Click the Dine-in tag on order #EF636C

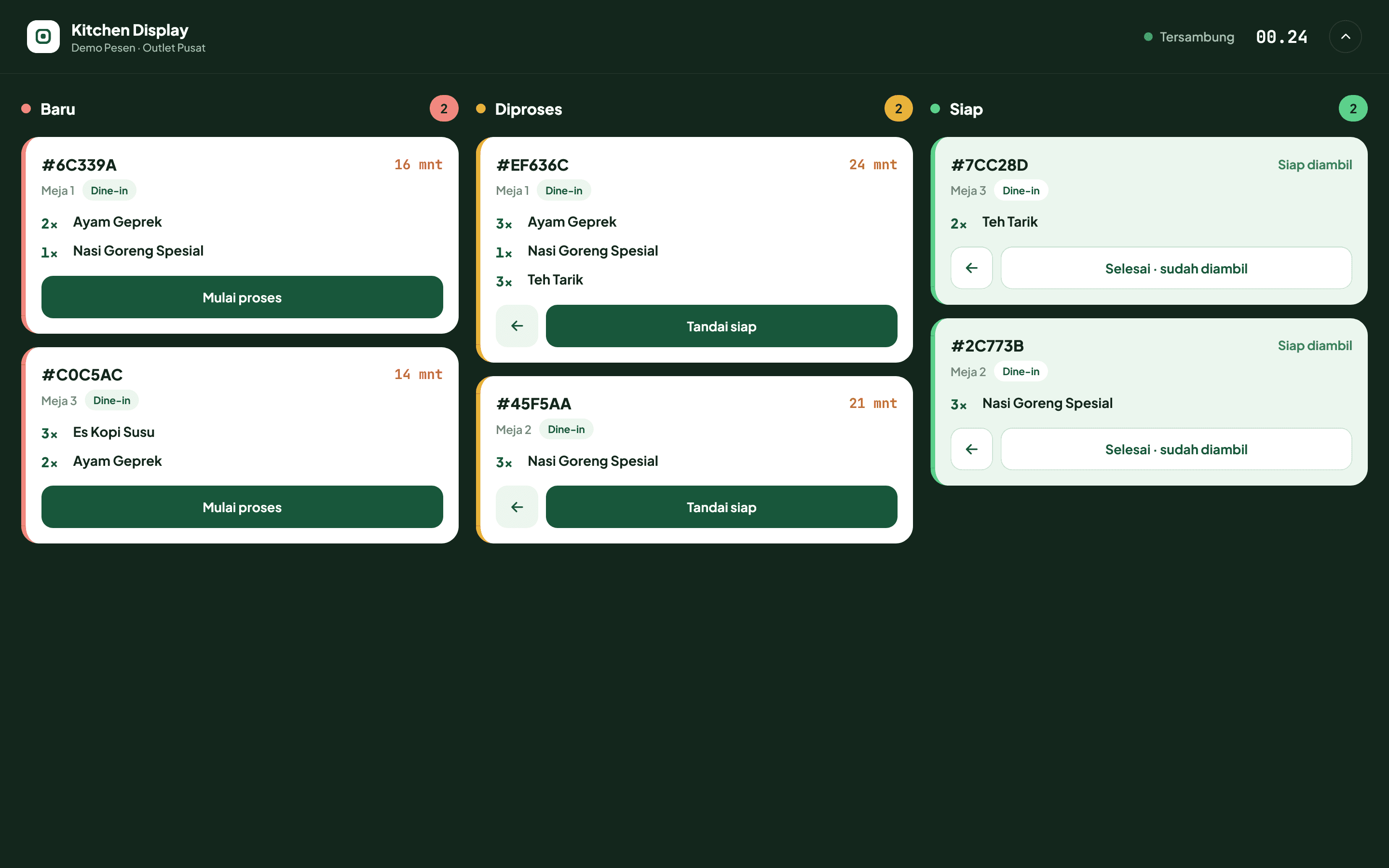(x=564, y=190)
